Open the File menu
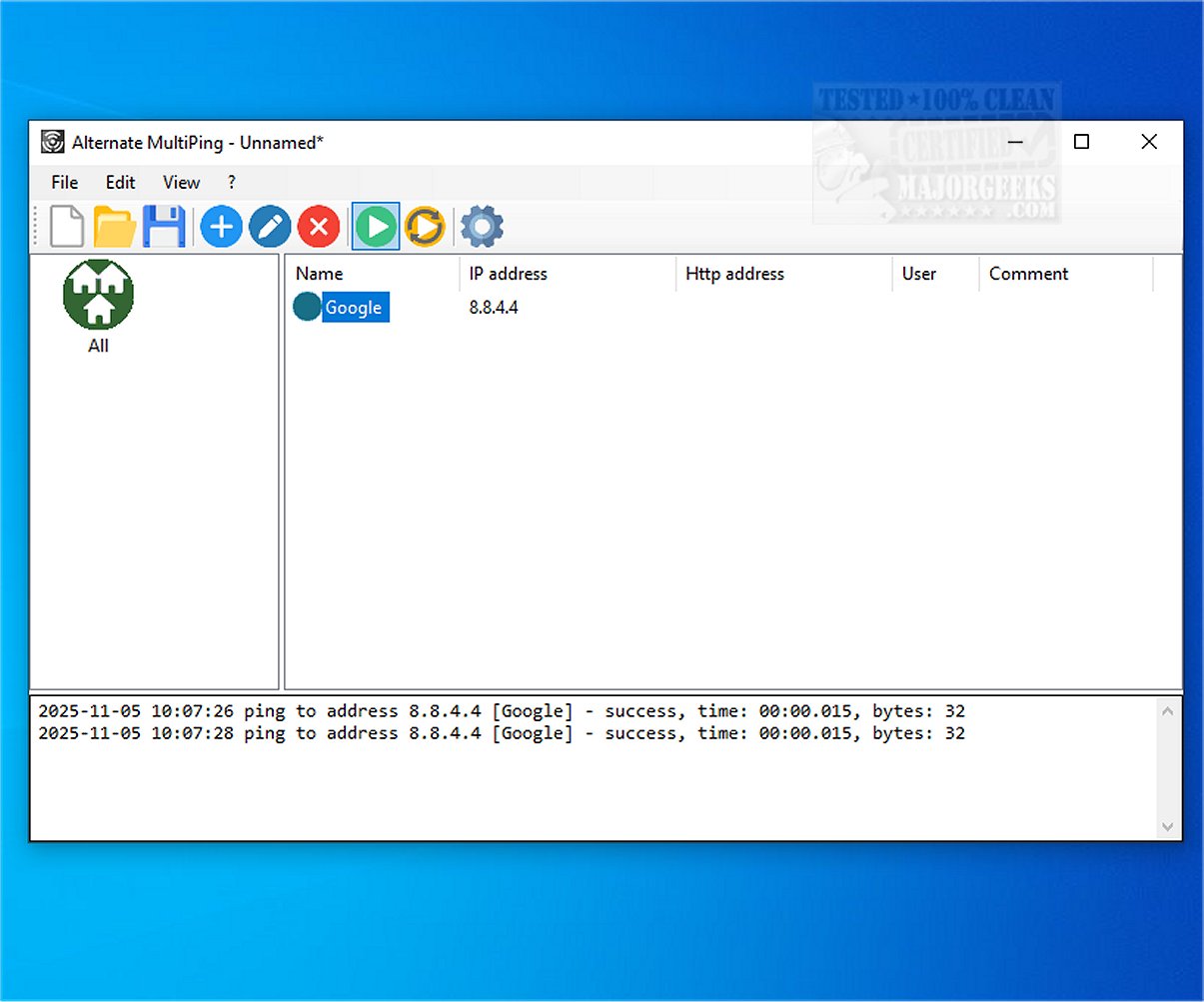The image size is (1204, 1002). pyautogui.click(x=65, y=182)
